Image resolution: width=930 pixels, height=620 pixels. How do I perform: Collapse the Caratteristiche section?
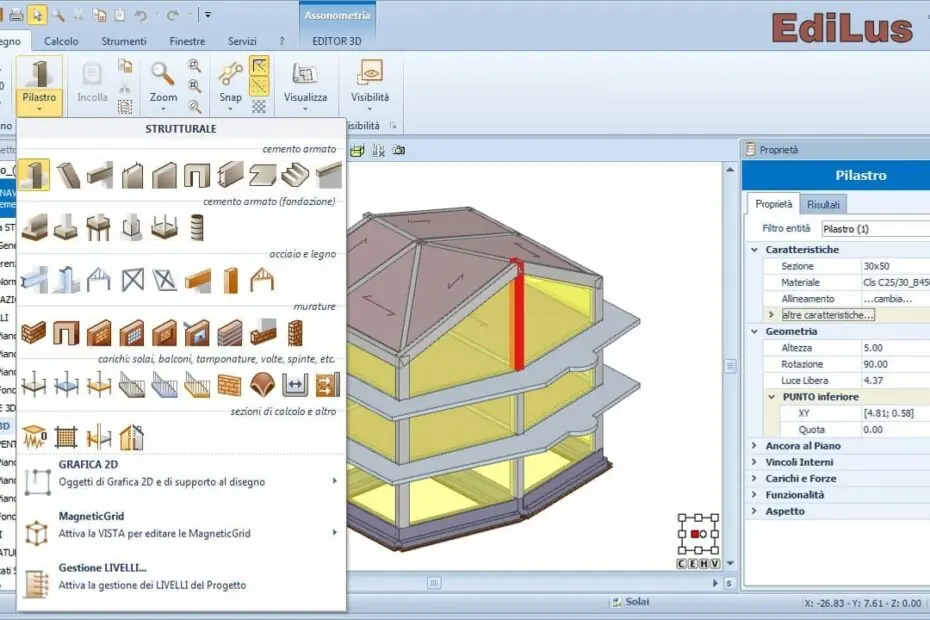[754, 250]
